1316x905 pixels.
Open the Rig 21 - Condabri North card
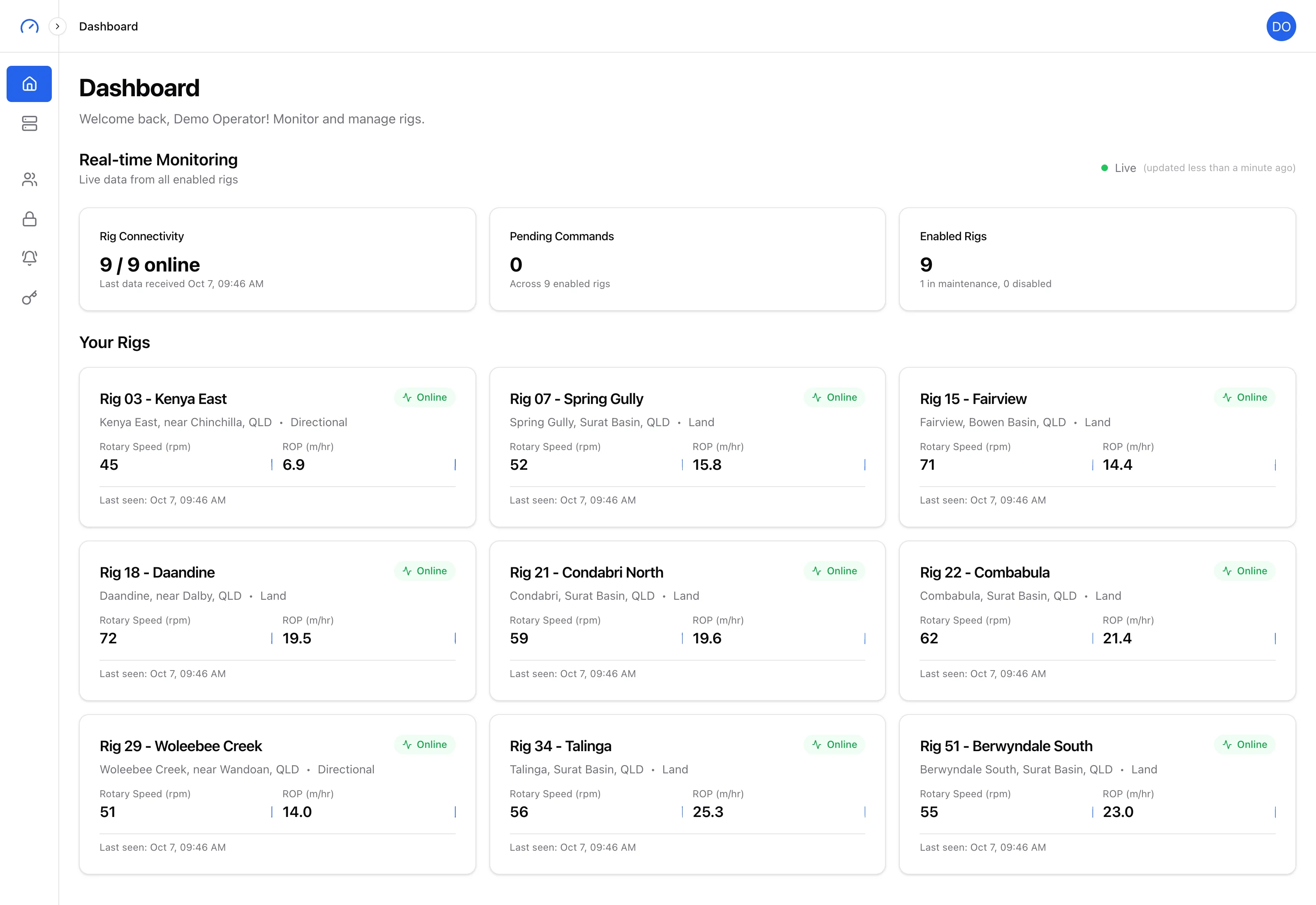688,620
